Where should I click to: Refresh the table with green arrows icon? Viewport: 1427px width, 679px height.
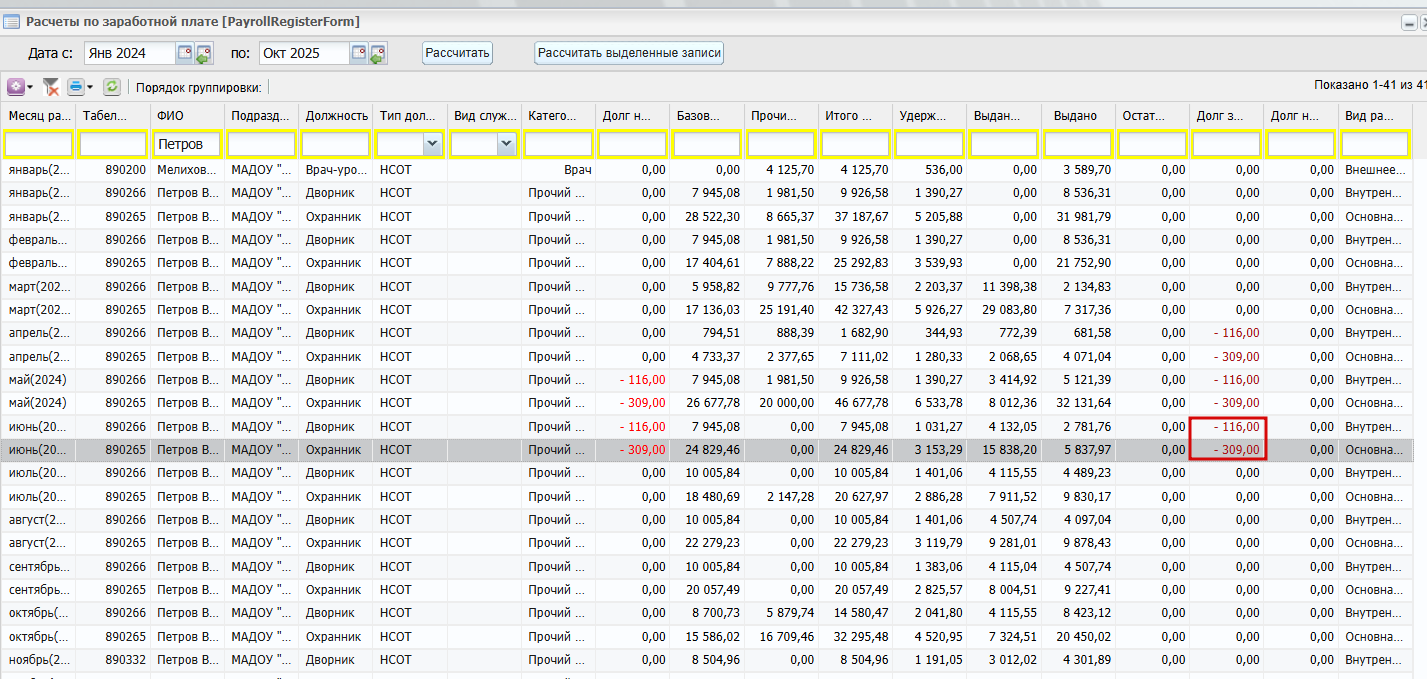[x=112, y=87]
